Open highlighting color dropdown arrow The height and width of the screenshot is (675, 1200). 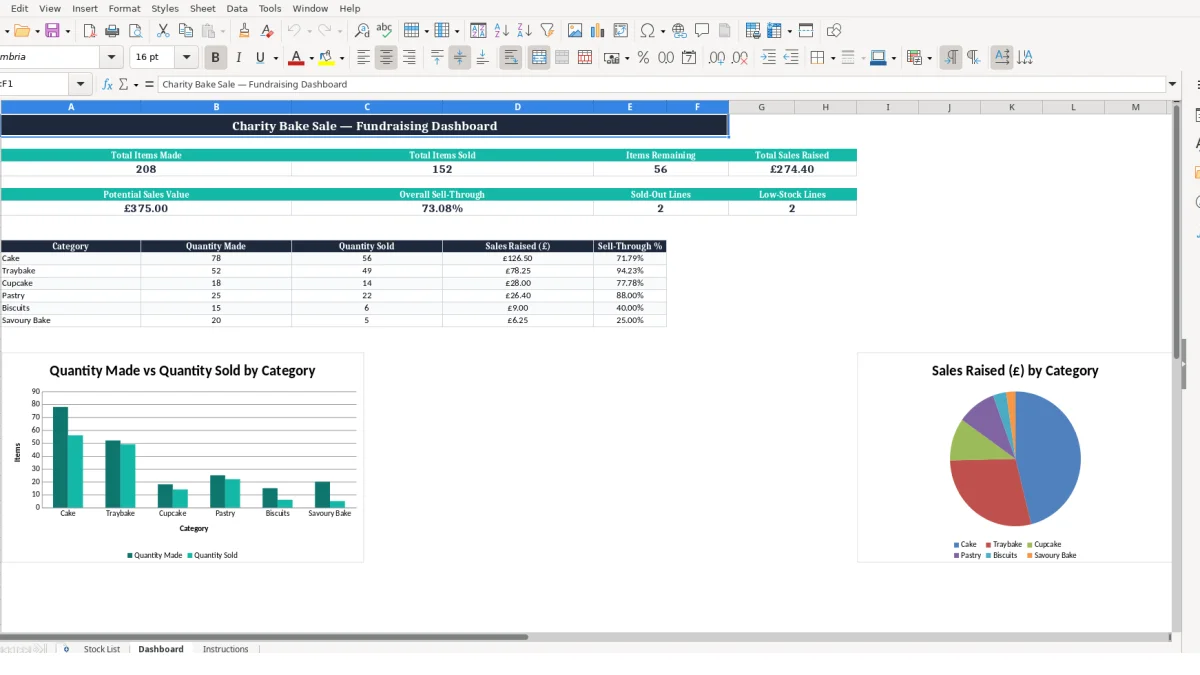pyautogui.click(x=342, y=58)
